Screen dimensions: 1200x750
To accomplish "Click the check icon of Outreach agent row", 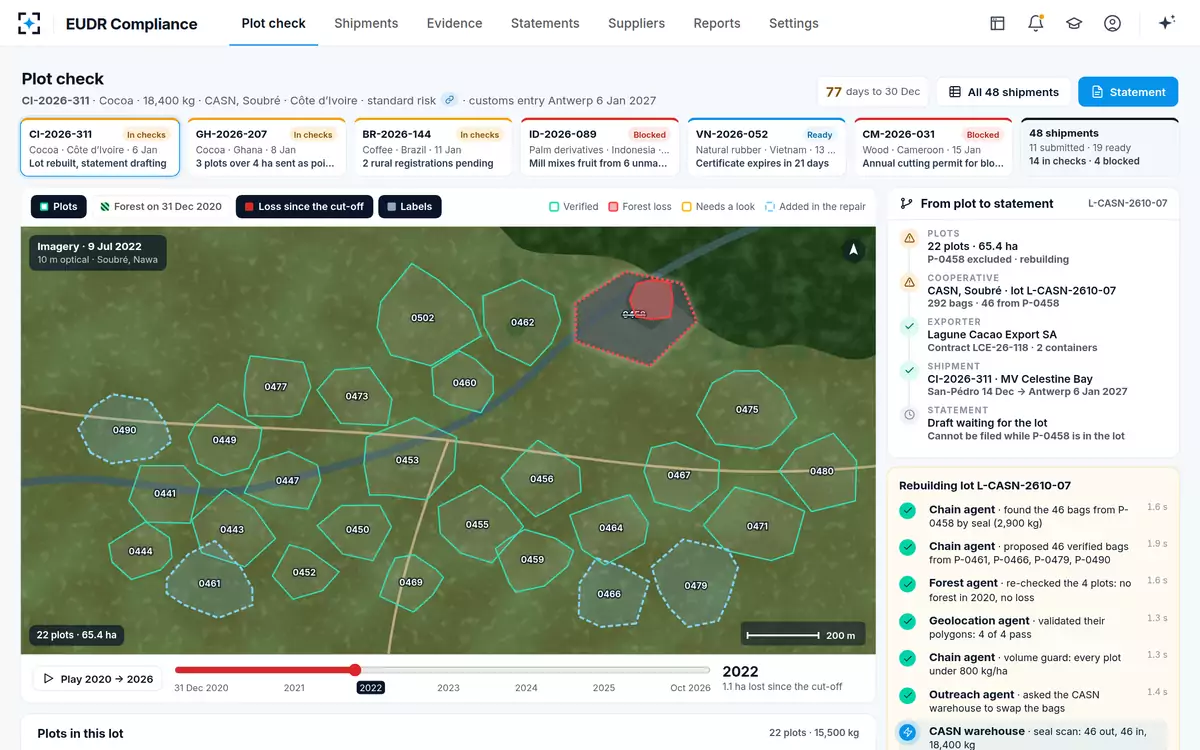I will tap(908, 695).
